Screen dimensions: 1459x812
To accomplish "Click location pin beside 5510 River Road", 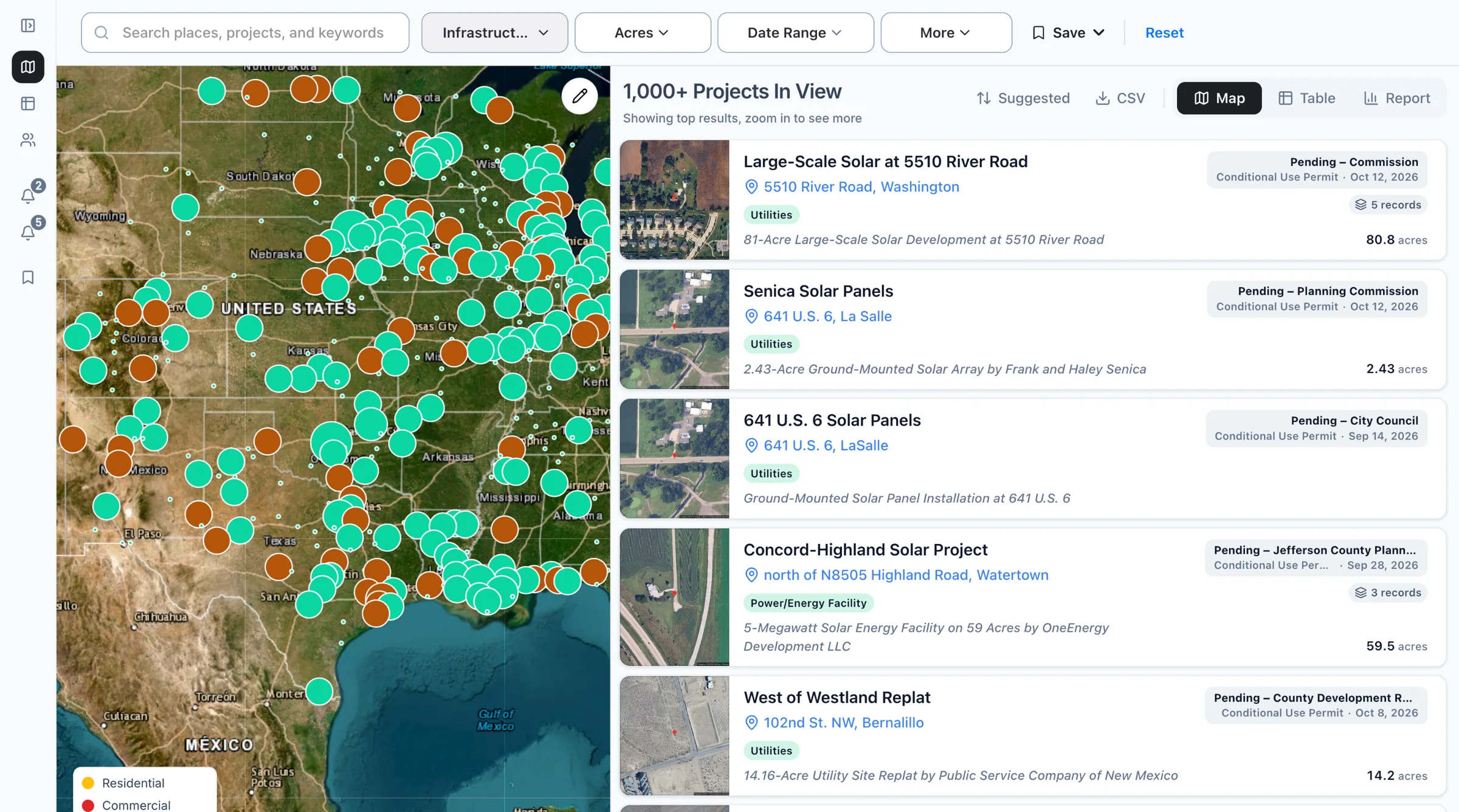I will click(751, 187).
